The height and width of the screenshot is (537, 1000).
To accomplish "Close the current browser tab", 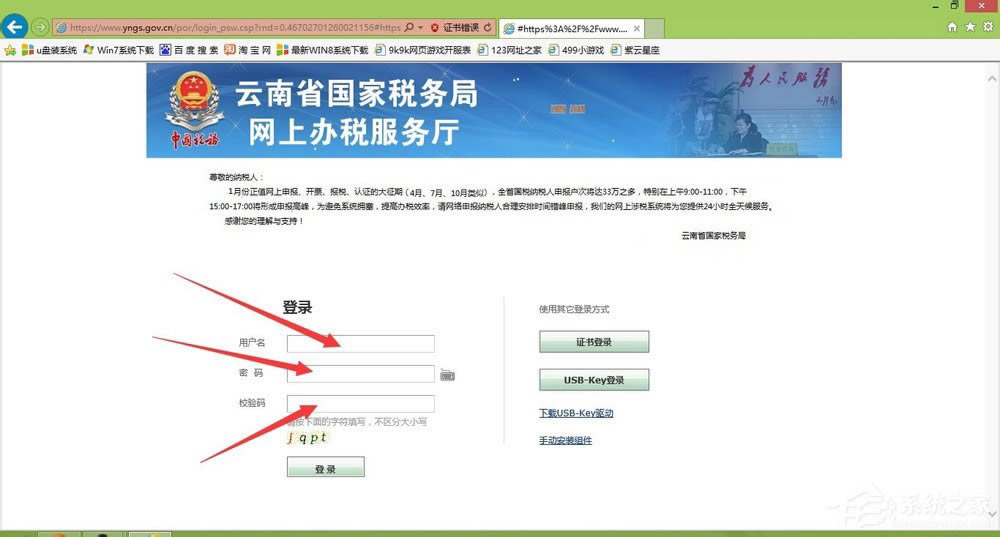I will coord(636,29).
